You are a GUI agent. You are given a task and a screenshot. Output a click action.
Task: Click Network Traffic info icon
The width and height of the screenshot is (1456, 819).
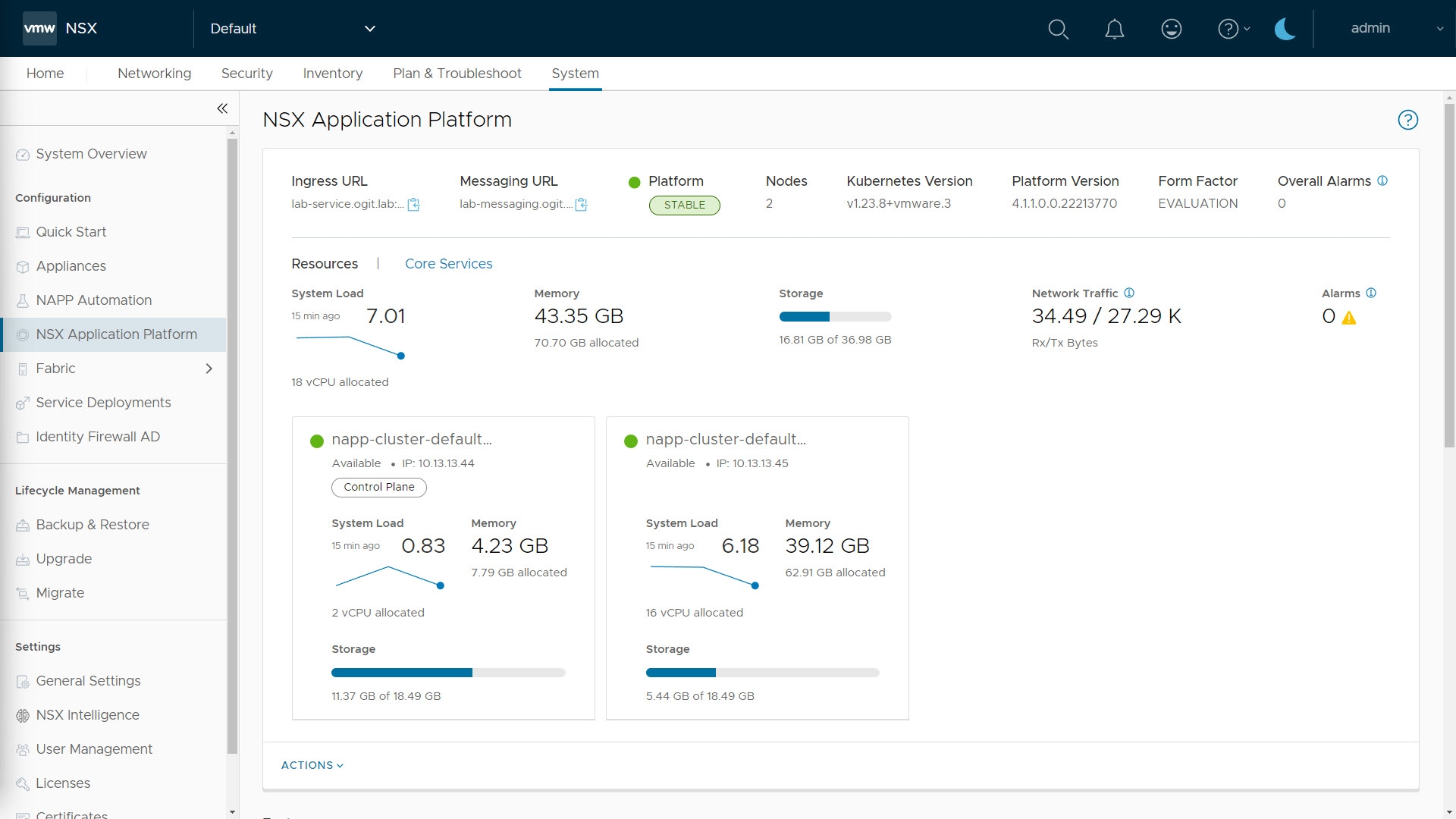tap(1129, 293)
